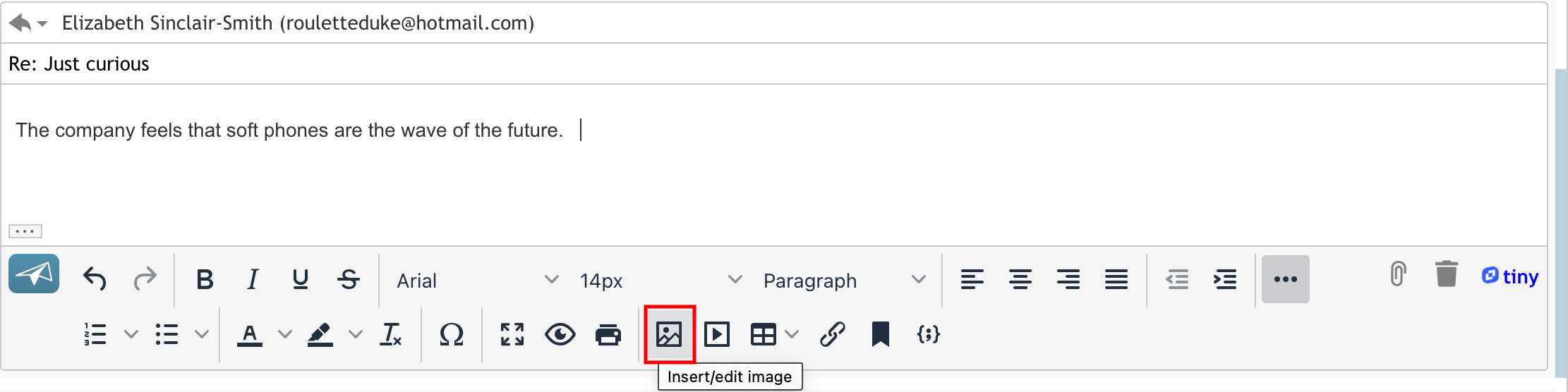Screen dimensions: 1568x392
Task: Collapse the more toolbar options ellipsis button
Action: pos(1286,279)
